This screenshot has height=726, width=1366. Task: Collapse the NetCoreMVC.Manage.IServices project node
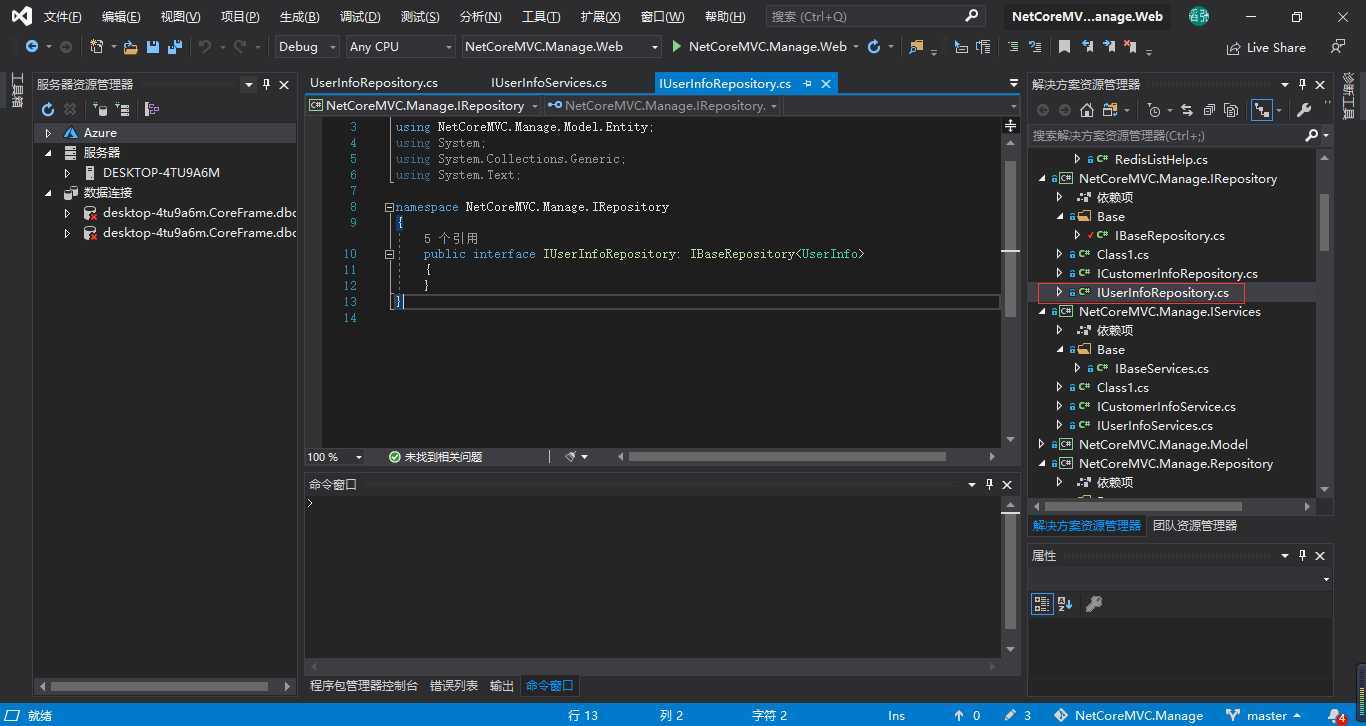pos(1042,312)
